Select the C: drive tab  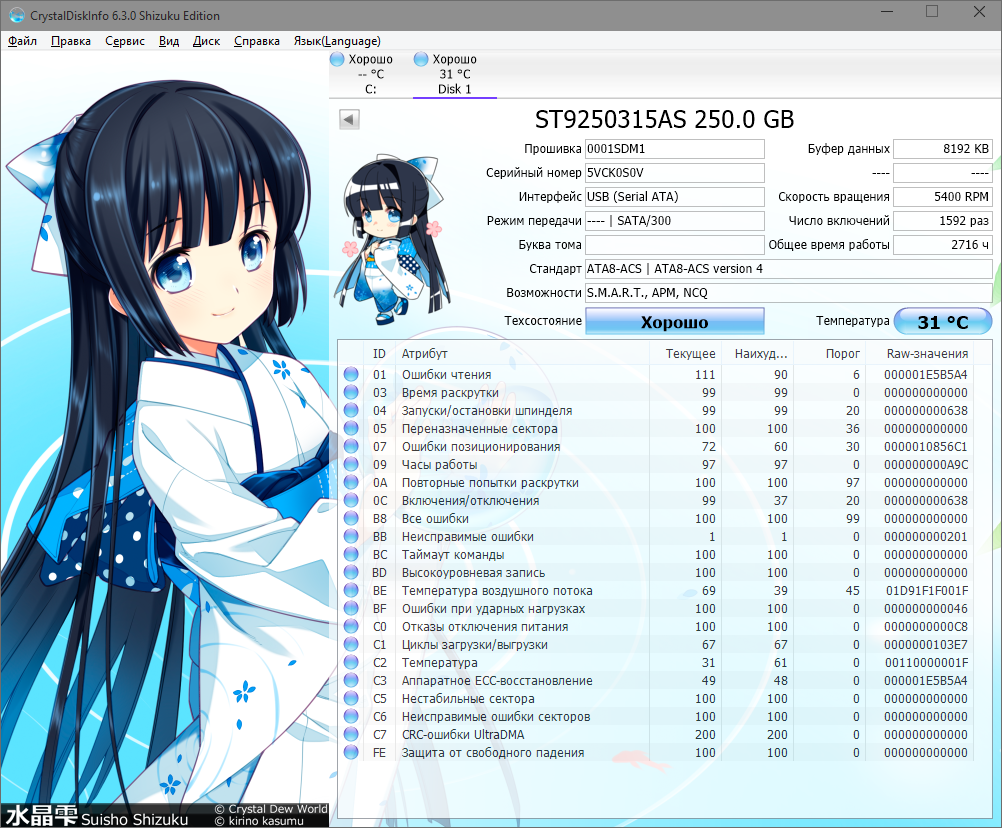point(370,75)
